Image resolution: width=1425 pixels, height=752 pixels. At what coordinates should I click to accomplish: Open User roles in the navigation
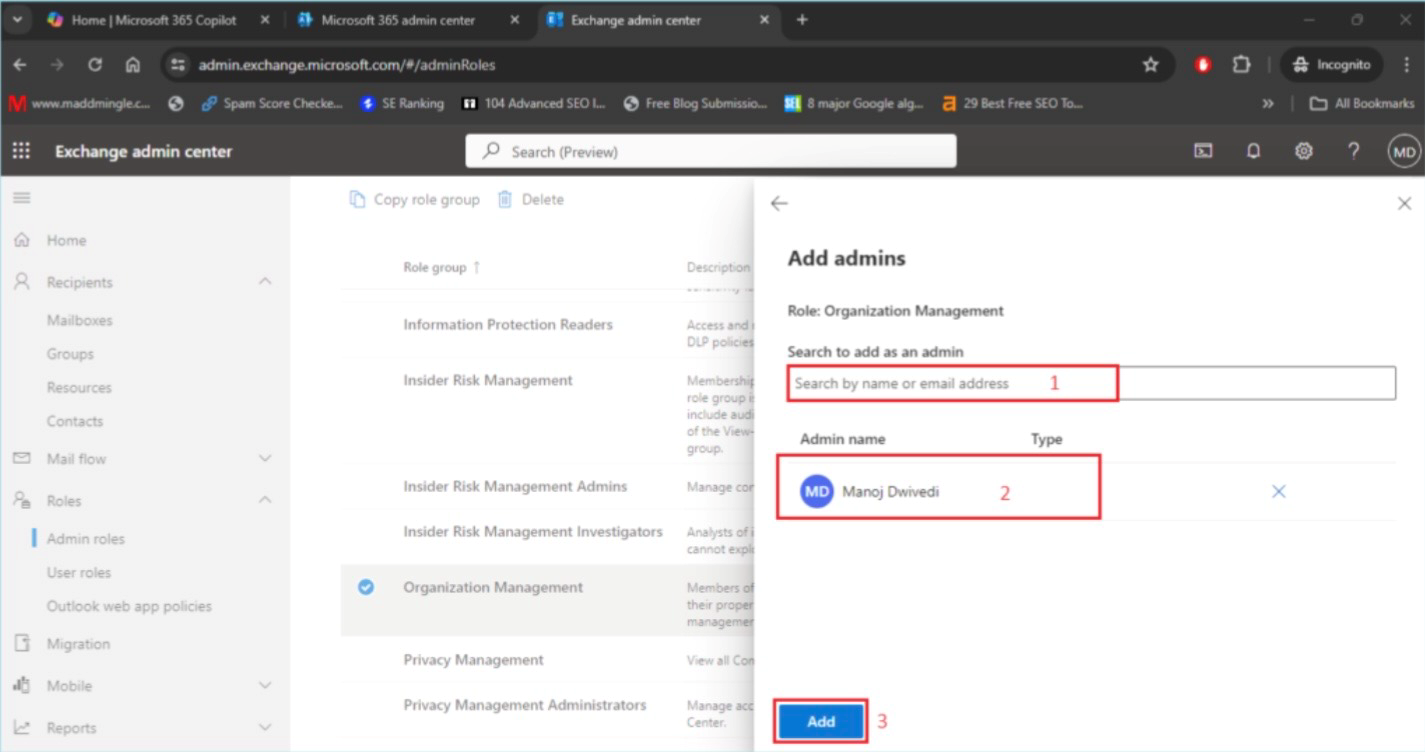[x=79, y=572]
